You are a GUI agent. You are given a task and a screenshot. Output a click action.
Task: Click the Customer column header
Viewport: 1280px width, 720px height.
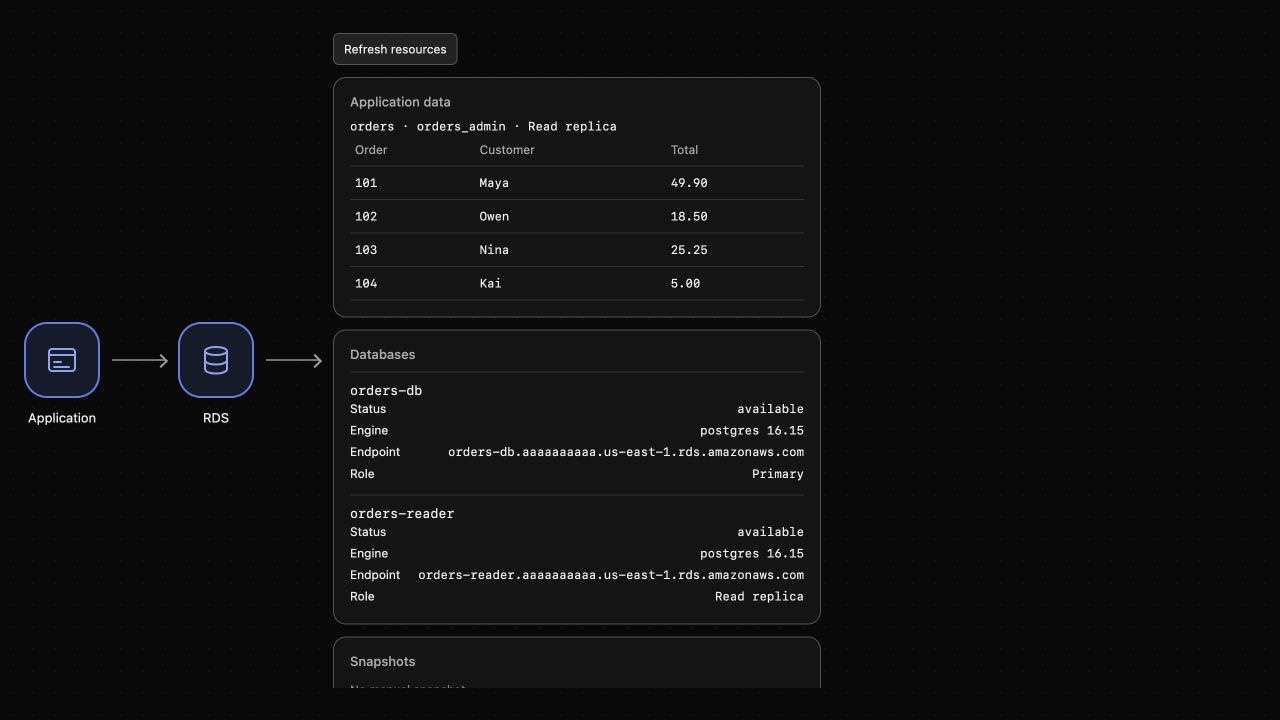[507, 150]
